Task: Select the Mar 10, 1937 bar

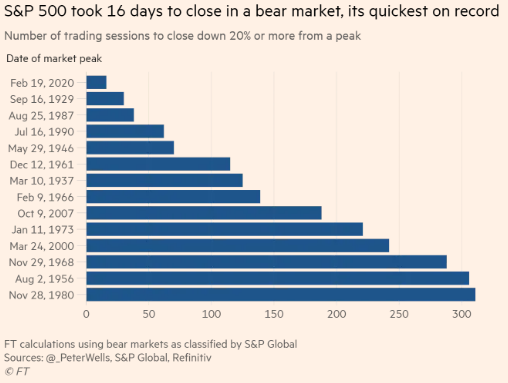Action: coord(164,180)
